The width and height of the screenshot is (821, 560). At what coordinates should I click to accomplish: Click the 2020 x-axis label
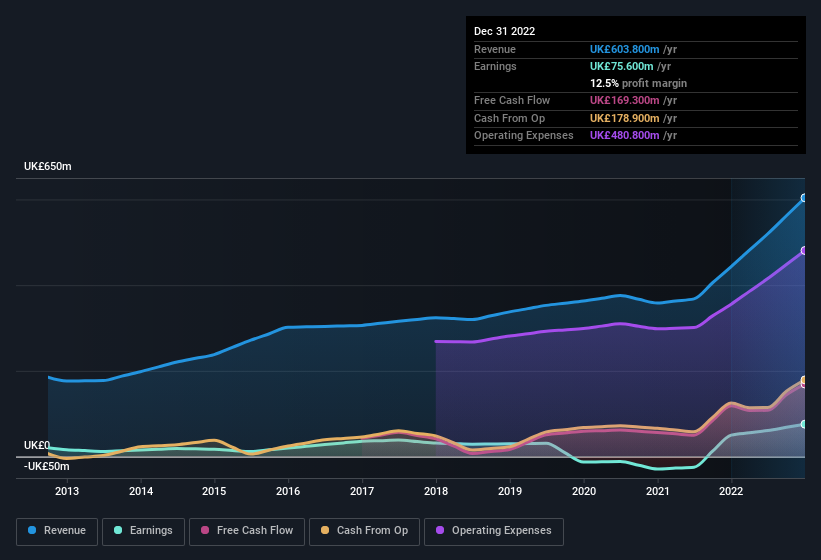[584, 491]
